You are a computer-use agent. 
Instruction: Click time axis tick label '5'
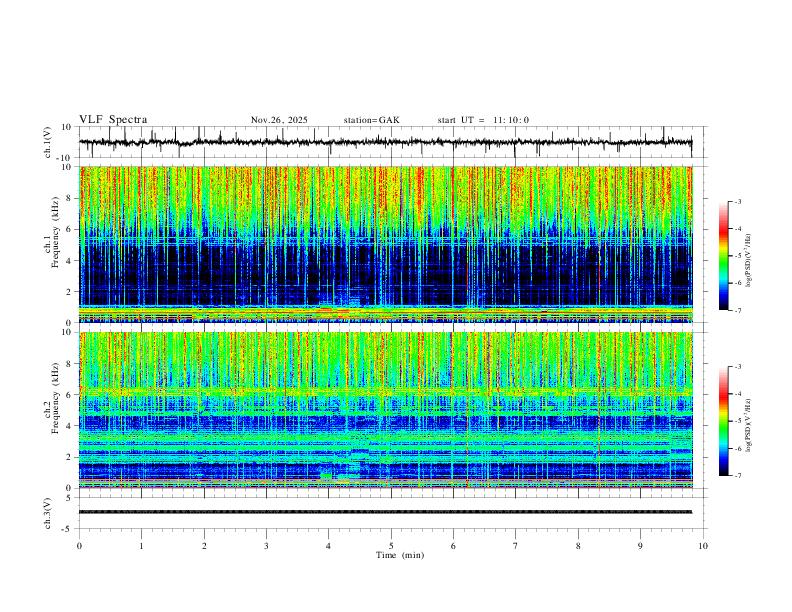(x=391, y=546)
